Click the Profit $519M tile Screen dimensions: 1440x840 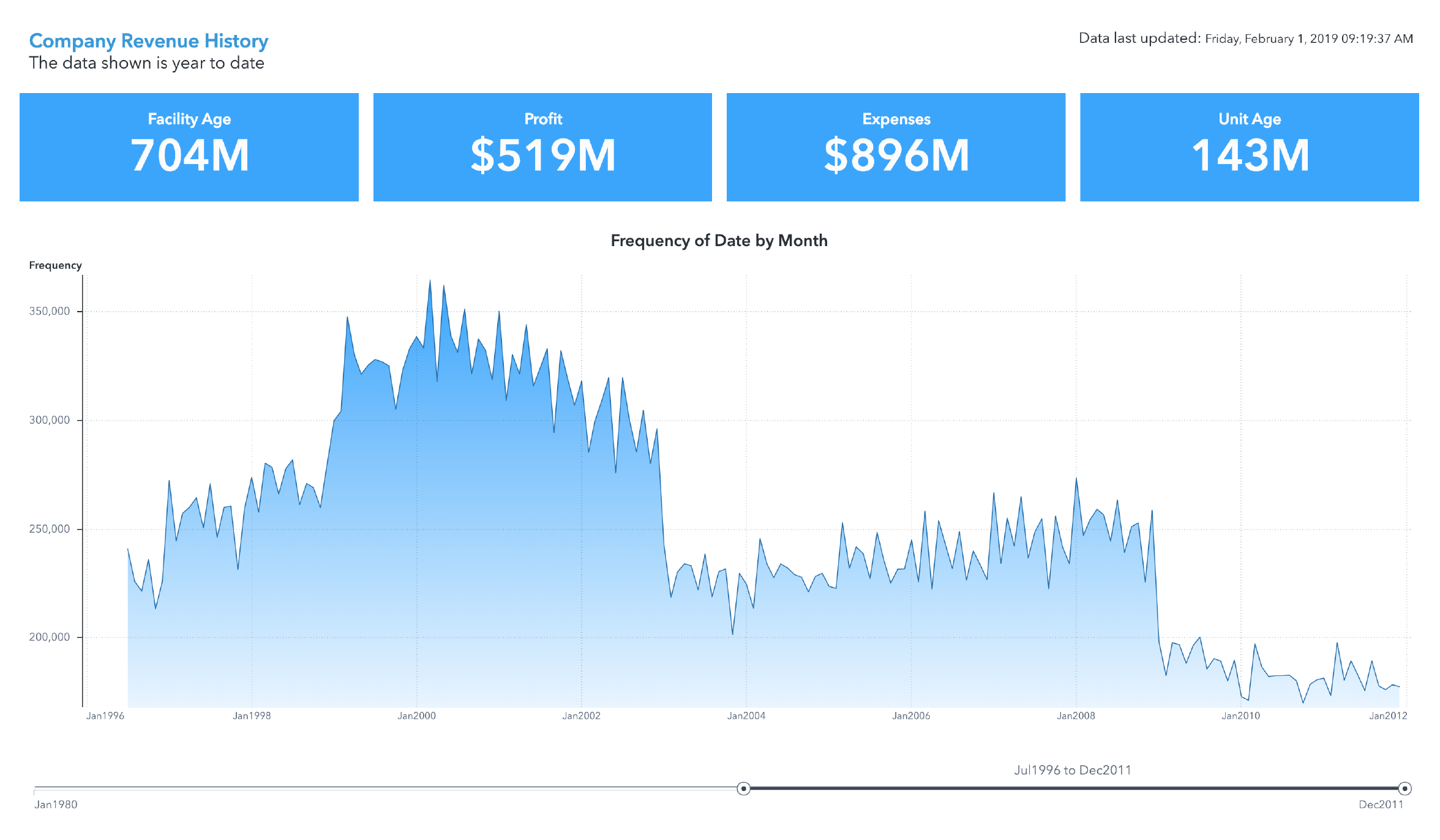pos(542,147)
